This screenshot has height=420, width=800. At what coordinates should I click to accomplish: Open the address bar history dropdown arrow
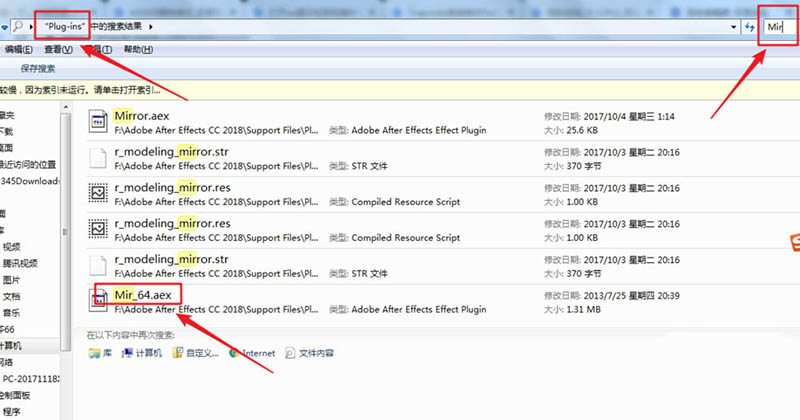pyautogui.click(x=734, y=27)
